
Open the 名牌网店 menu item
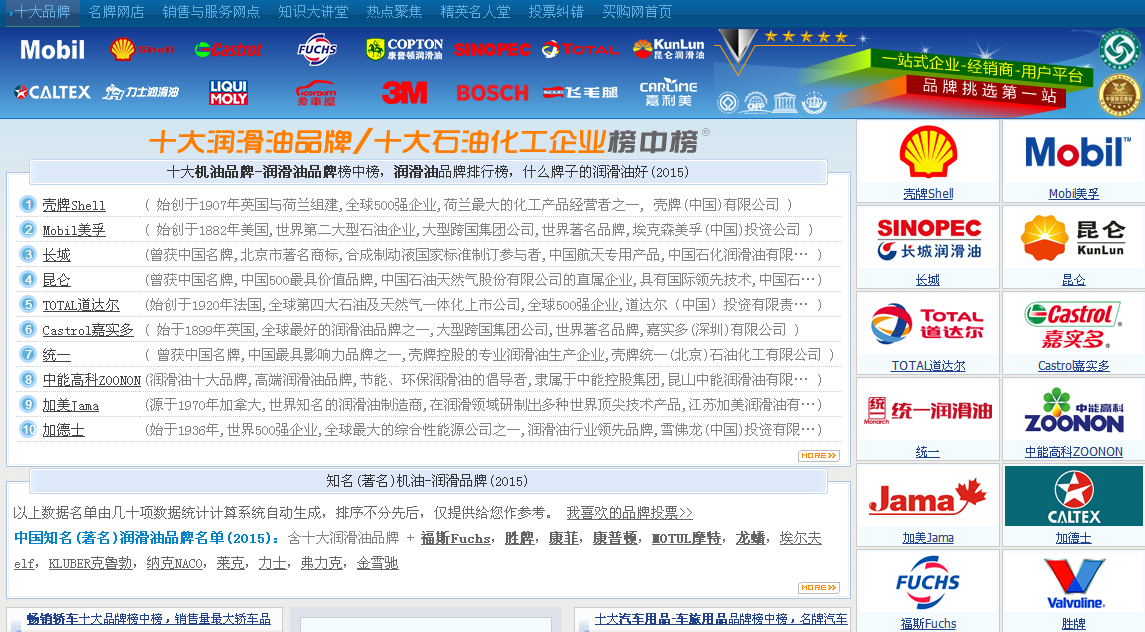pos(116,12)
